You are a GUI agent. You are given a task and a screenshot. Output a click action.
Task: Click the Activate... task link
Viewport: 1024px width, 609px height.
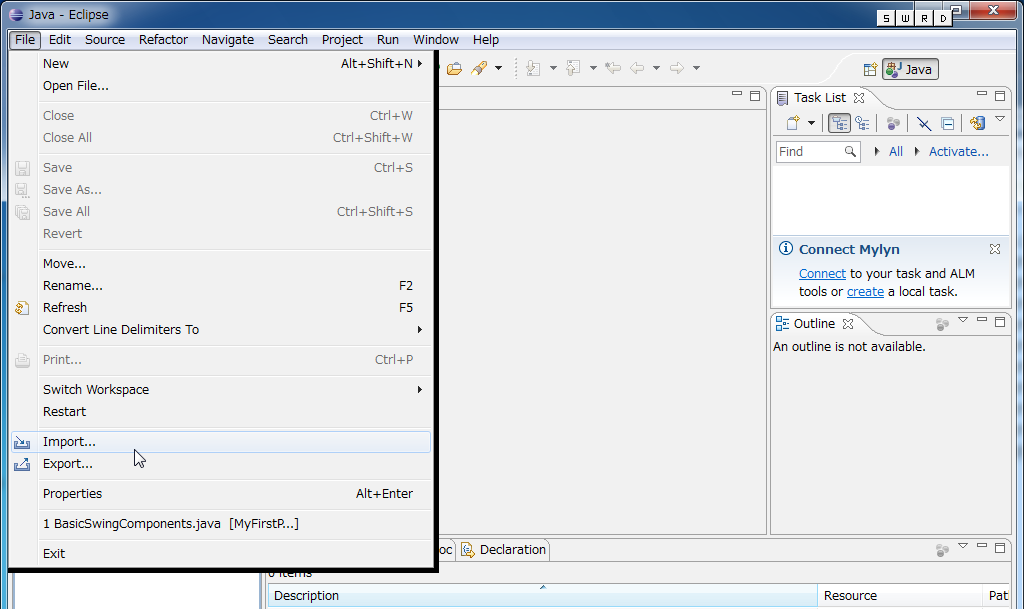[x=958, y=152]
